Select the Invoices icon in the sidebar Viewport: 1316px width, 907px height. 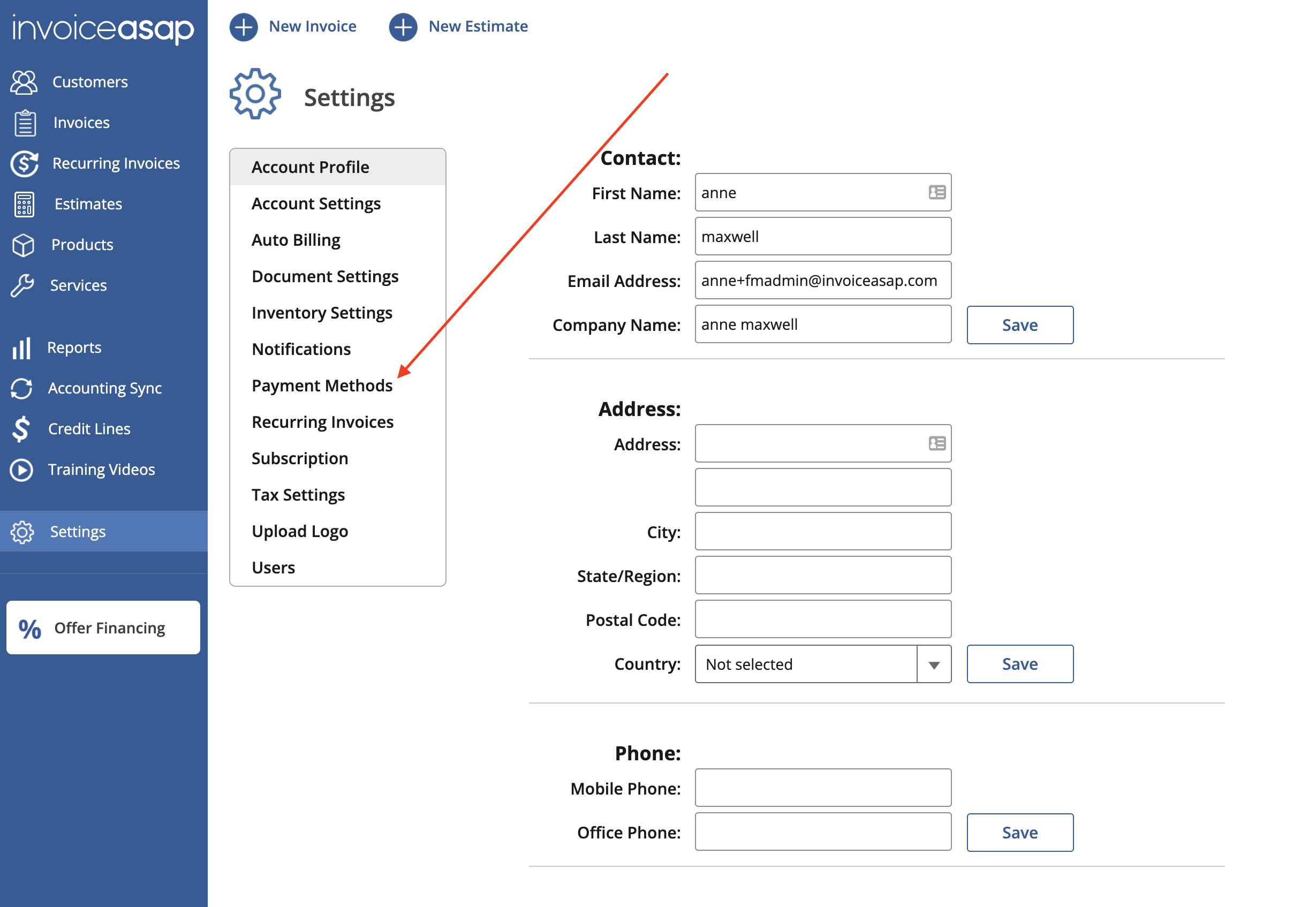(24, 122)
